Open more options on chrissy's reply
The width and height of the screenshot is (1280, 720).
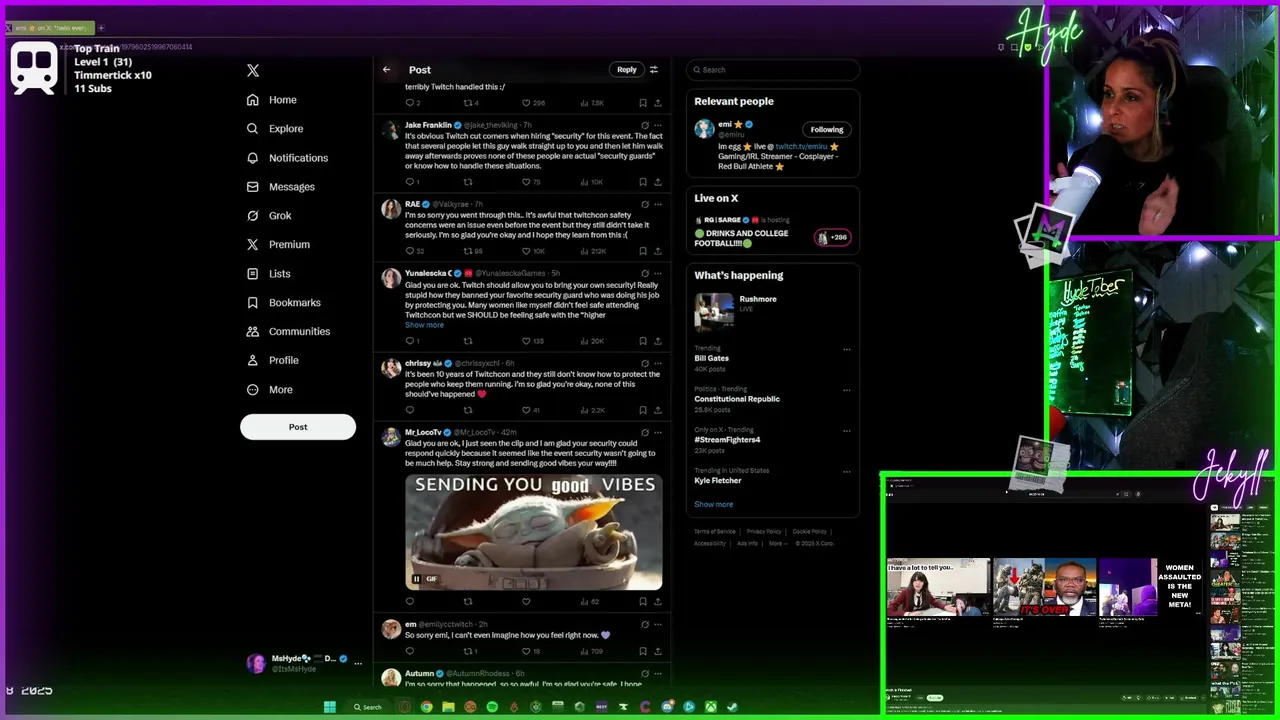[x=657, y=363]
